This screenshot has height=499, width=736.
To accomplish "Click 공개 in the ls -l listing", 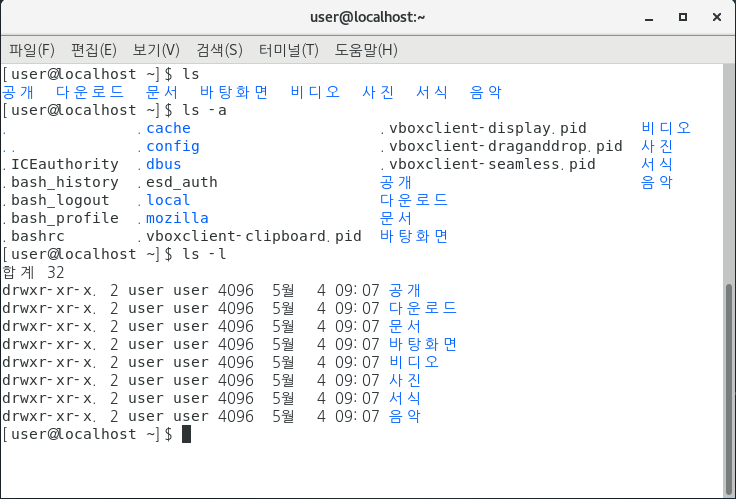I will [405, 290].
